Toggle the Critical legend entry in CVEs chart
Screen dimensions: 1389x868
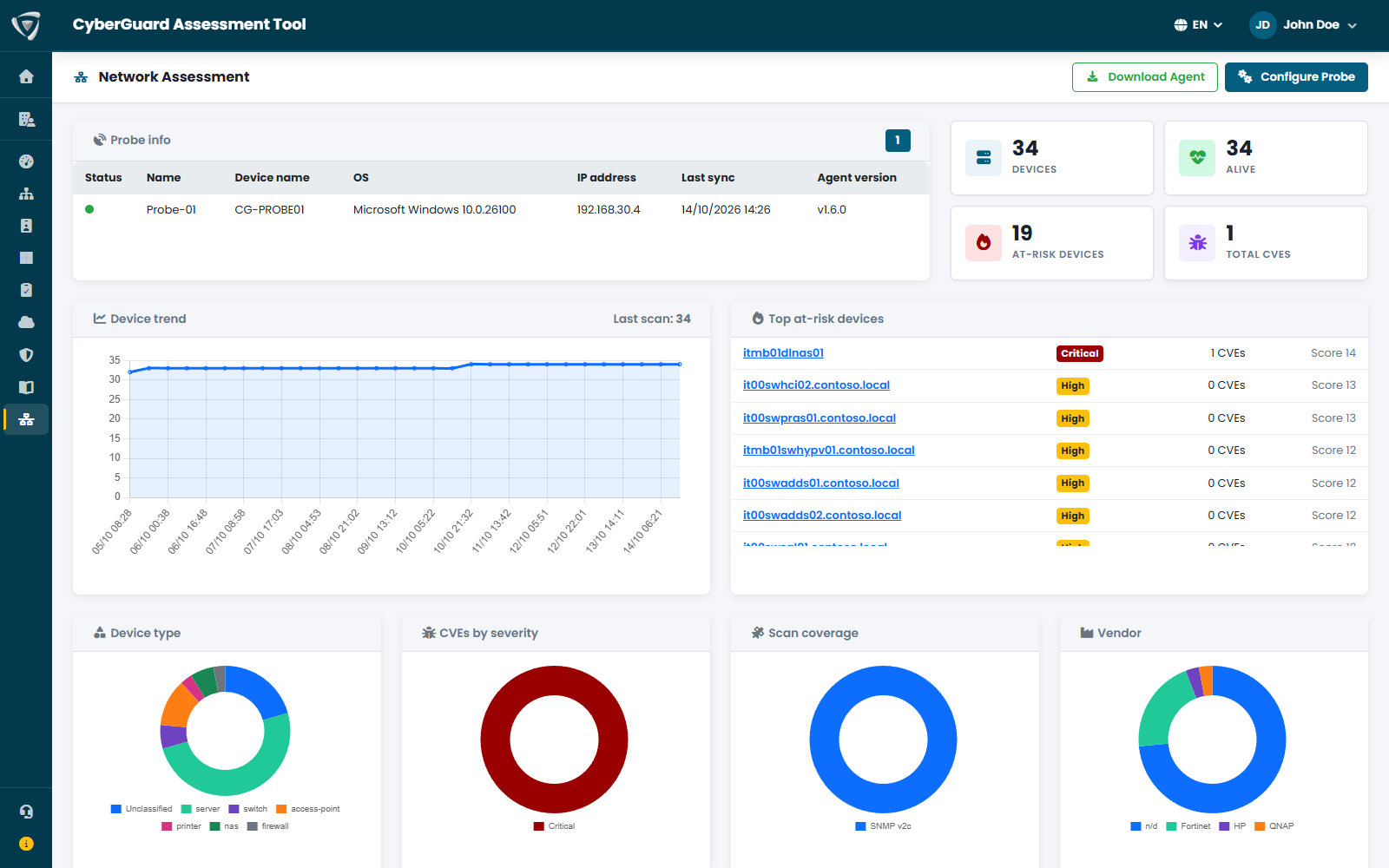point(555,826)
